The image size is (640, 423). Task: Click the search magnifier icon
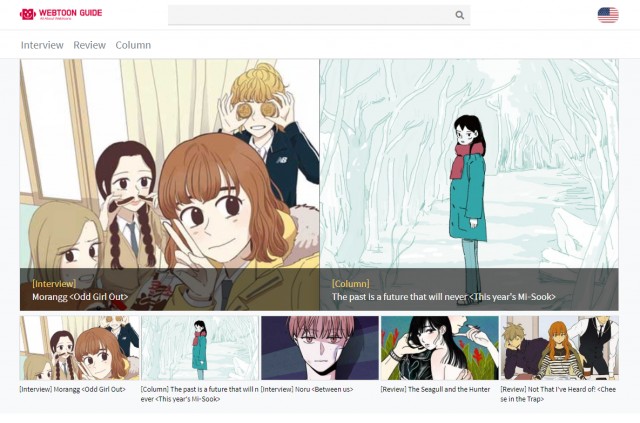[x=460, y=15]
